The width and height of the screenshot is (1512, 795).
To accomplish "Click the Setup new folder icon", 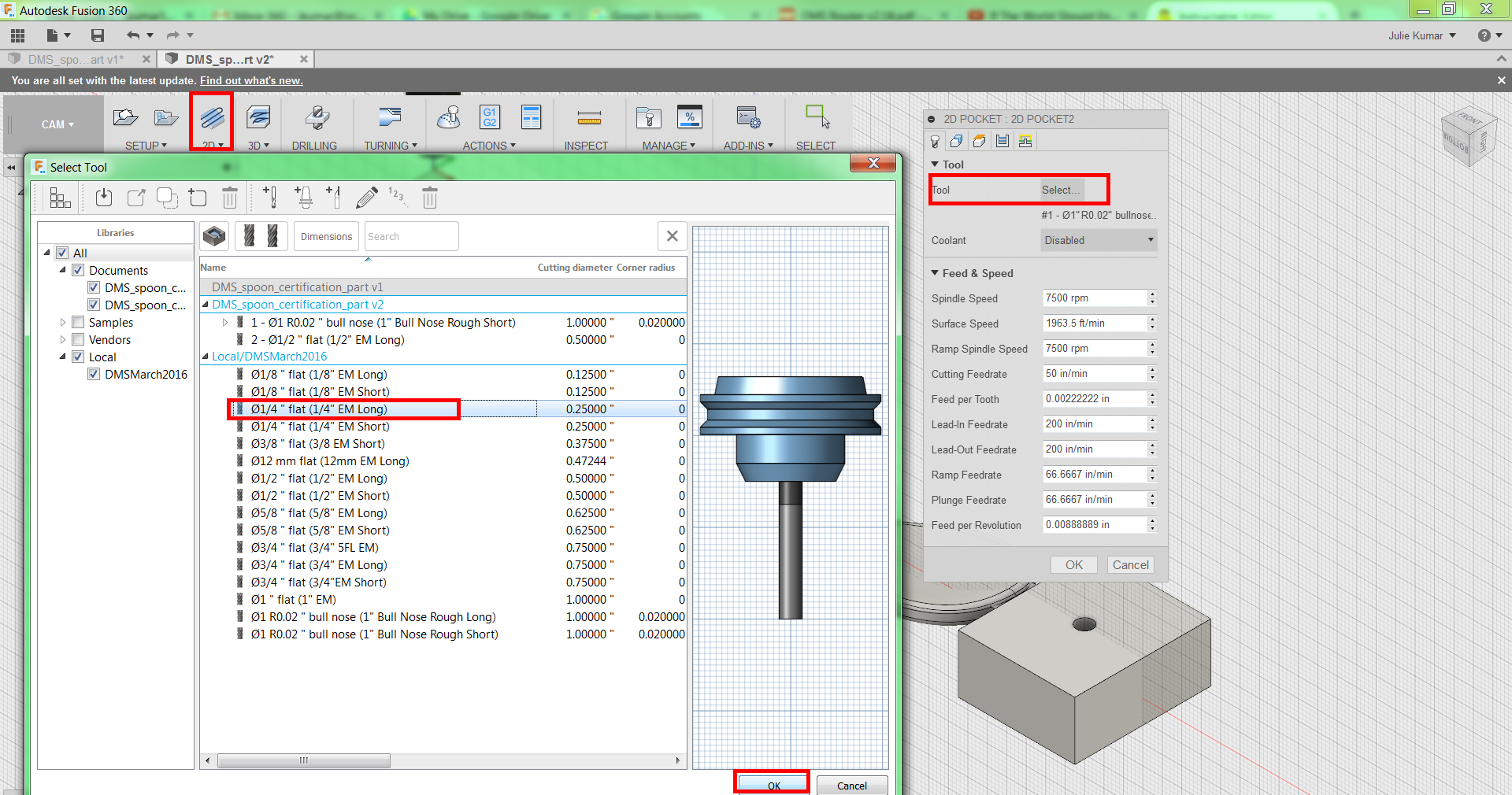I will 166,118.
